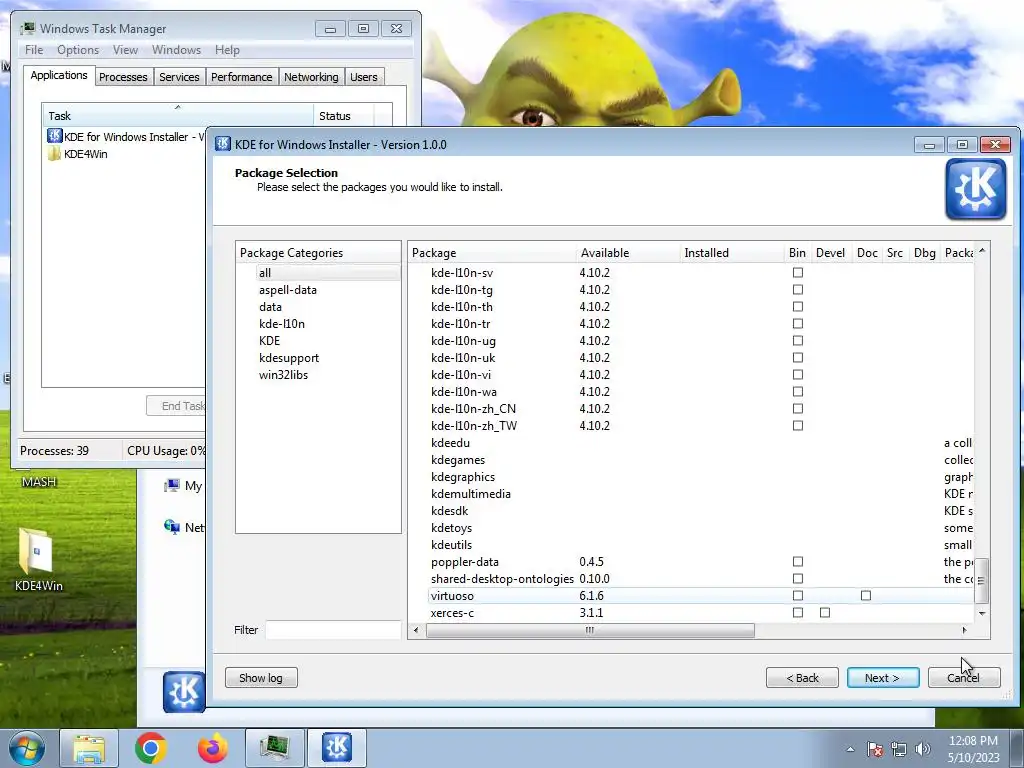Sort by Available column header
This screenshot has height=768, width=1024.
click(x=627, y=253)
